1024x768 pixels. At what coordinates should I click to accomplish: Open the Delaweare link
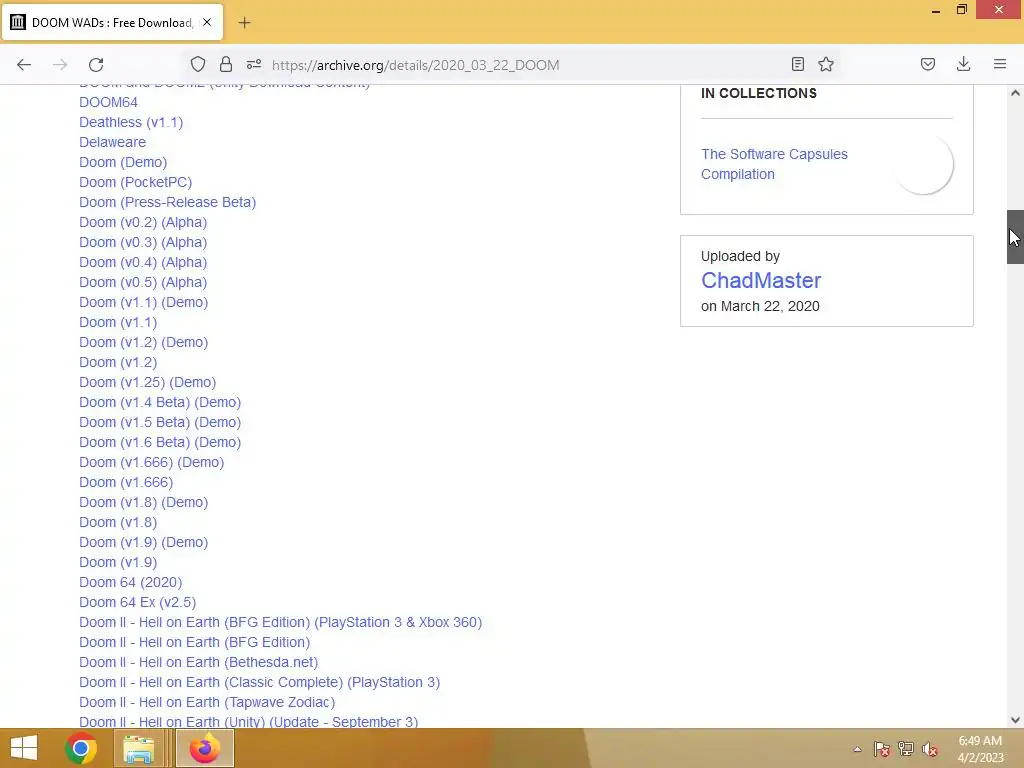[112, 142]
